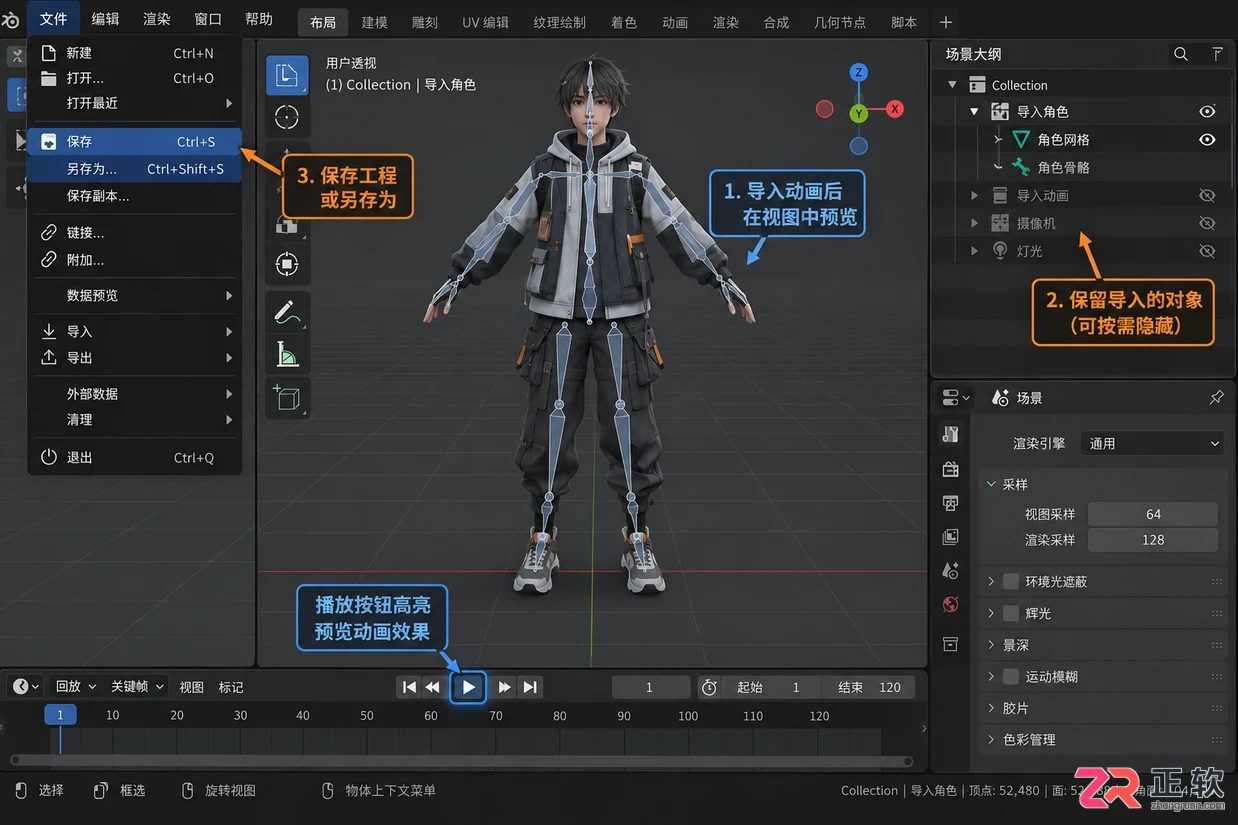Open the 视图 menu in timeline
Viewport: 1238px width, 825px height.
[191, 687]
